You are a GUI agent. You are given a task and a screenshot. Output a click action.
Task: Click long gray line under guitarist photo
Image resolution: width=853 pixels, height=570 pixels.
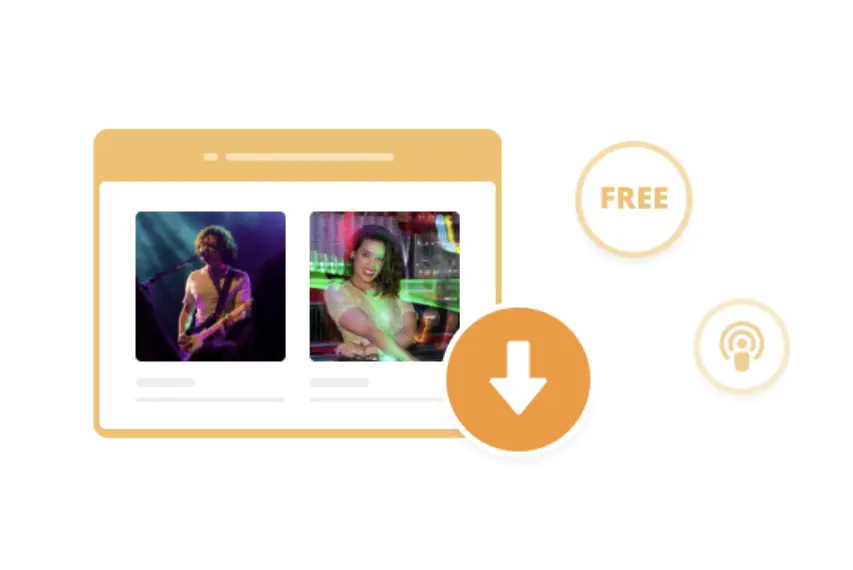tap(211, 400)
